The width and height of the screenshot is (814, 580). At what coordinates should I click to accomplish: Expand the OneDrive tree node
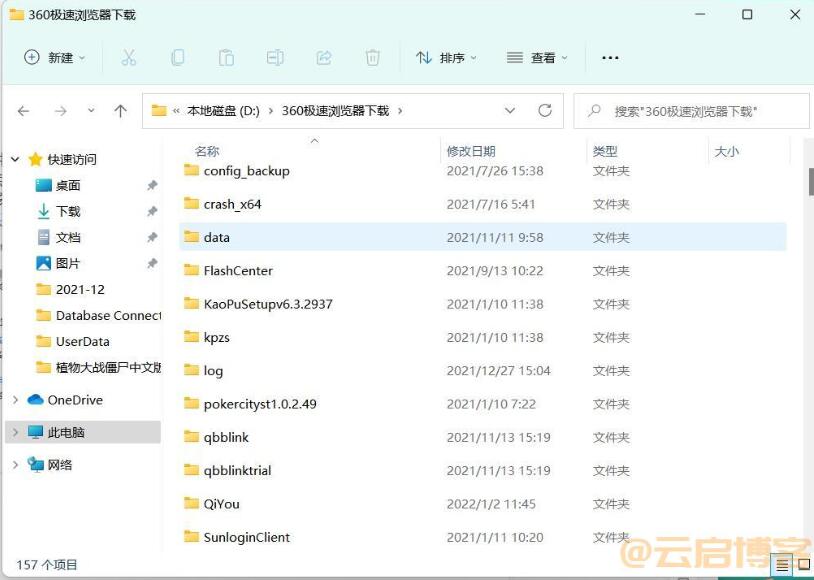point(15,399)
